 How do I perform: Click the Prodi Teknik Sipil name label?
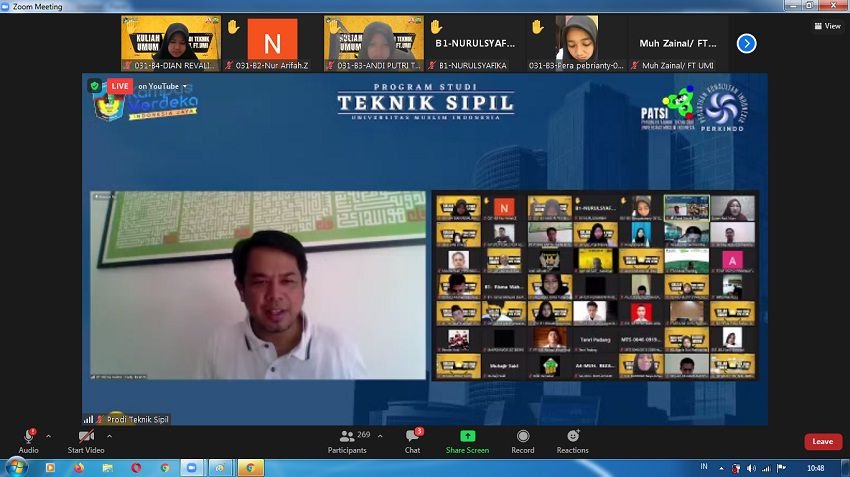tap(138, 419)
